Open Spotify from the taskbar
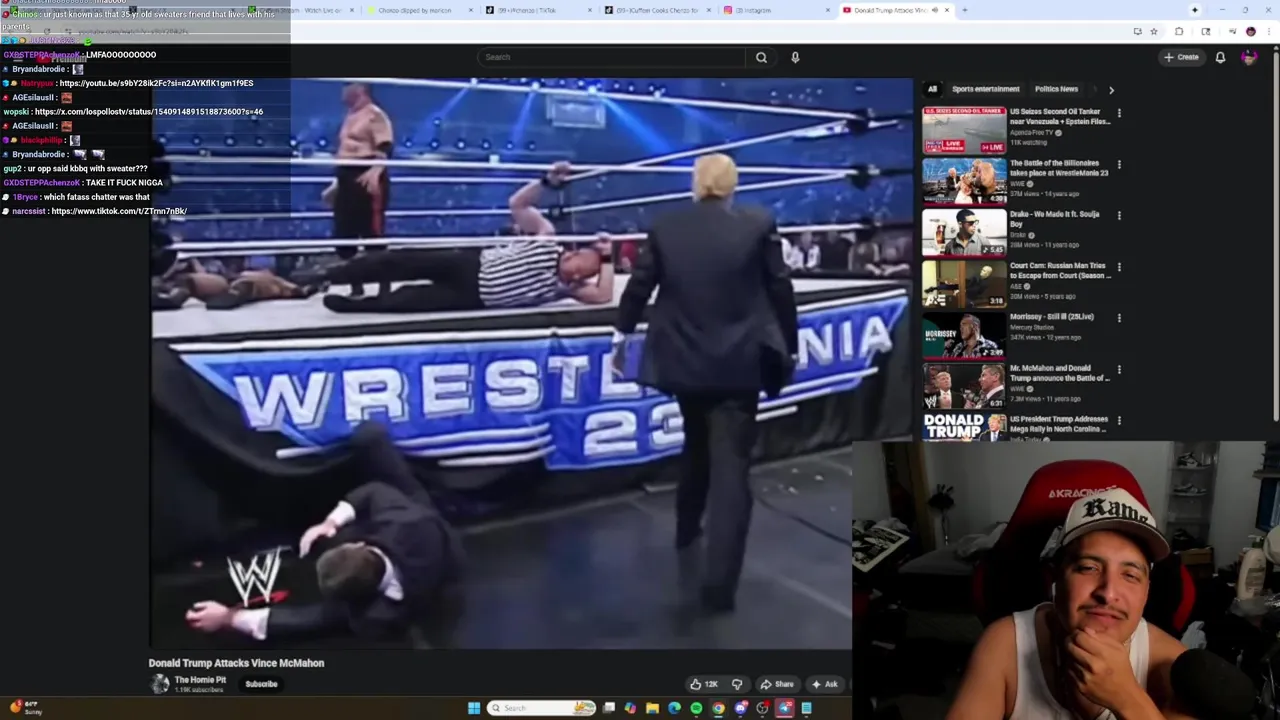 pos(696,708)
